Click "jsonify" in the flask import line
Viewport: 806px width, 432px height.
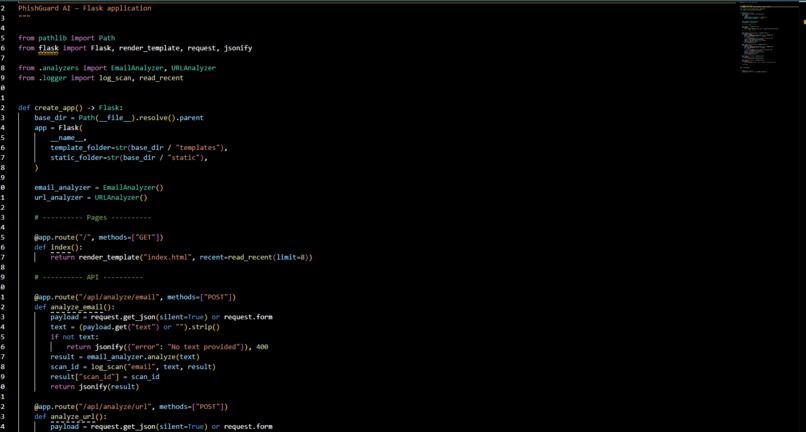point(238,48)
